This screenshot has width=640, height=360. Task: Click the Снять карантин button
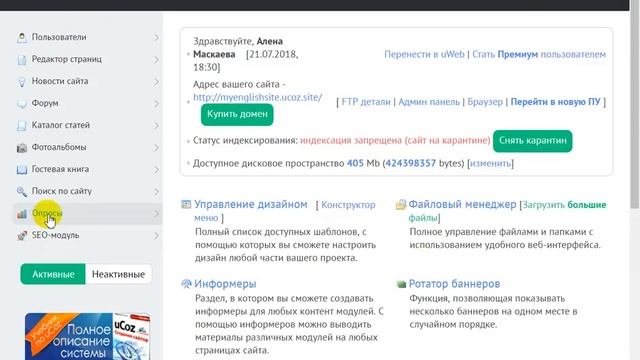[533, 141]
